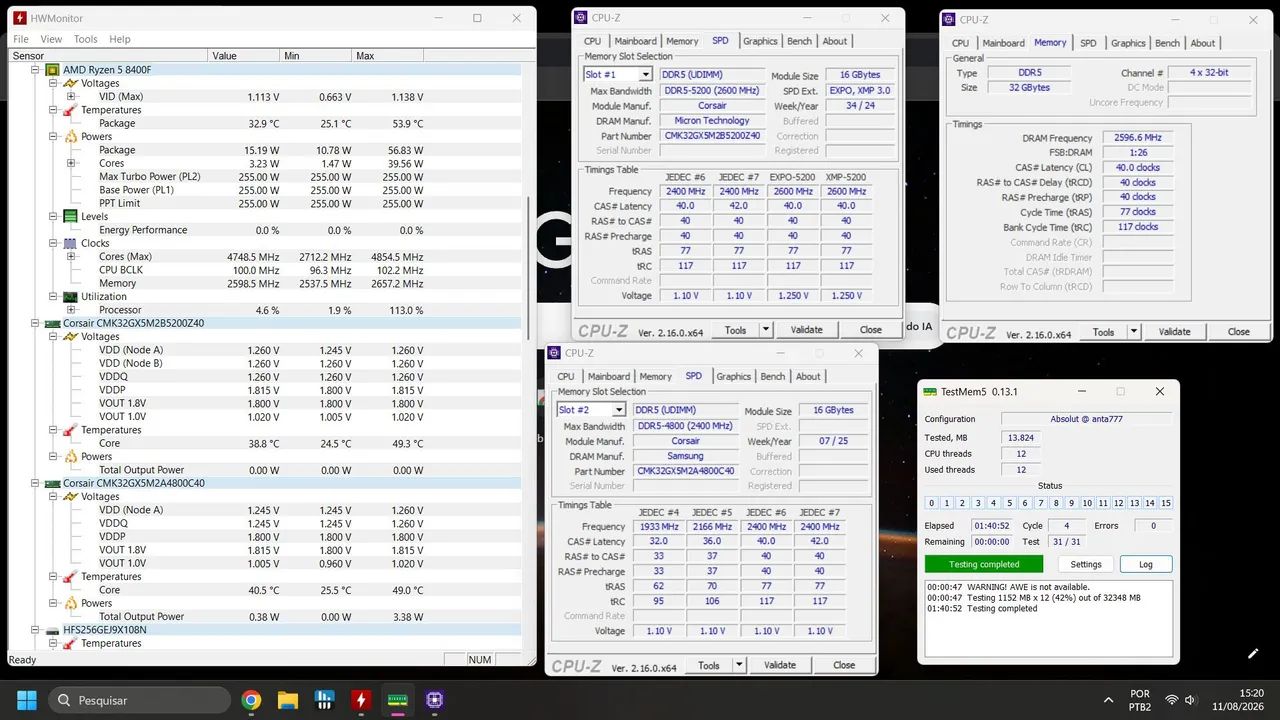
Task: Switch to About tab in Slot #1 CPU-Z
Action: point(835,41)
